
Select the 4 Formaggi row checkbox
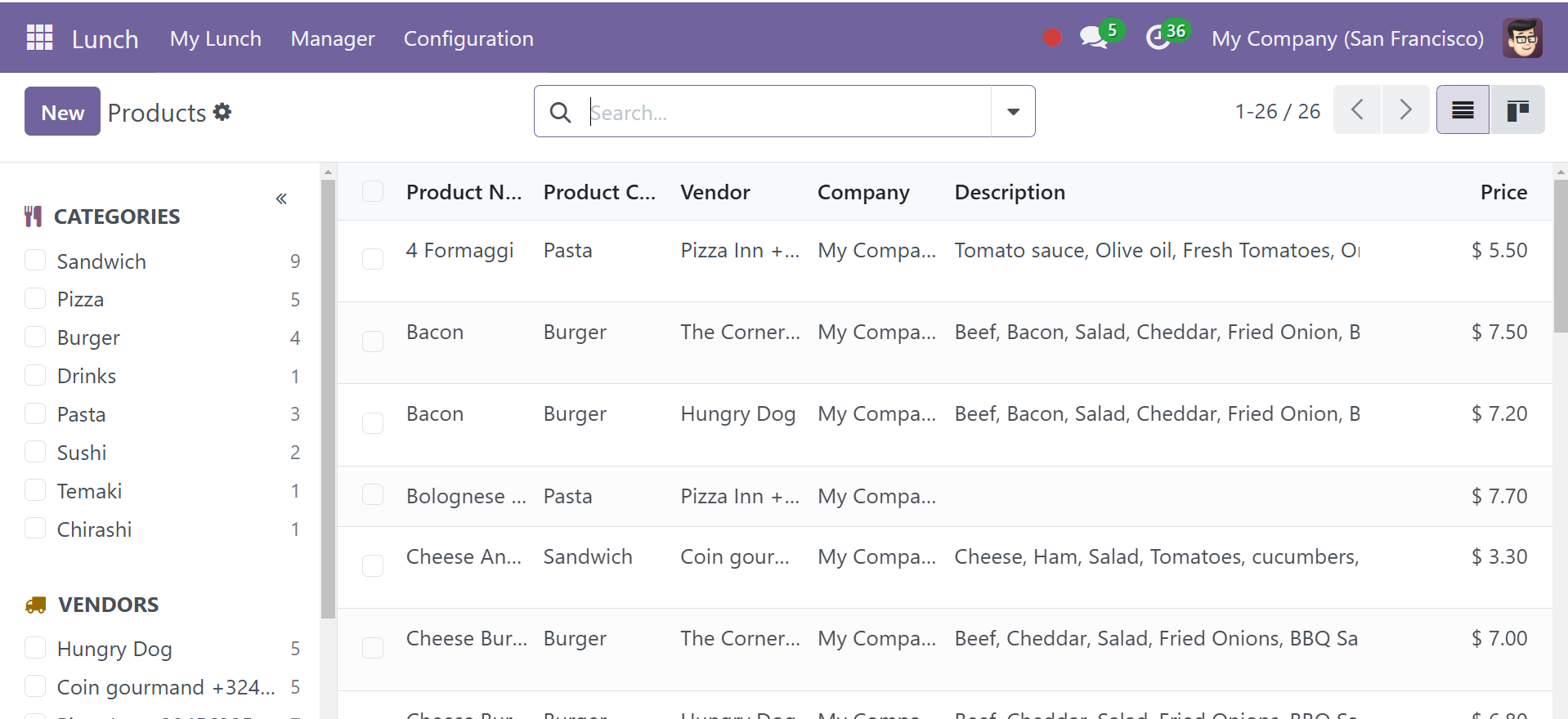(x=373, y=259)
